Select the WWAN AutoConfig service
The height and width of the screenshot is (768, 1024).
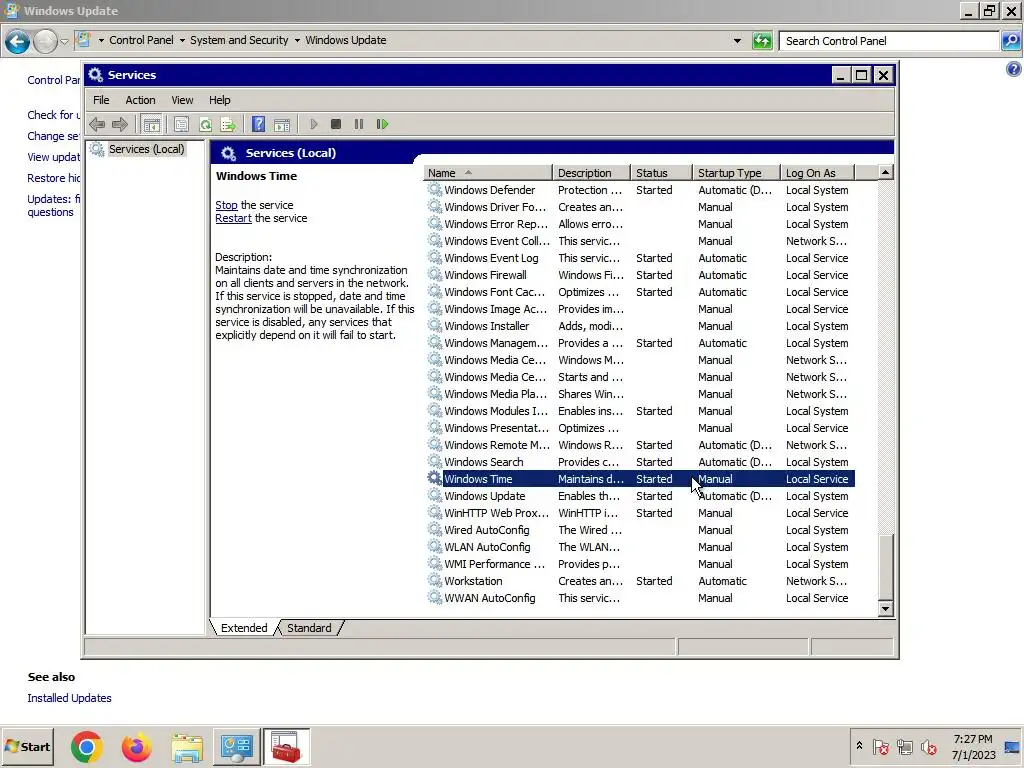point(639,598)
